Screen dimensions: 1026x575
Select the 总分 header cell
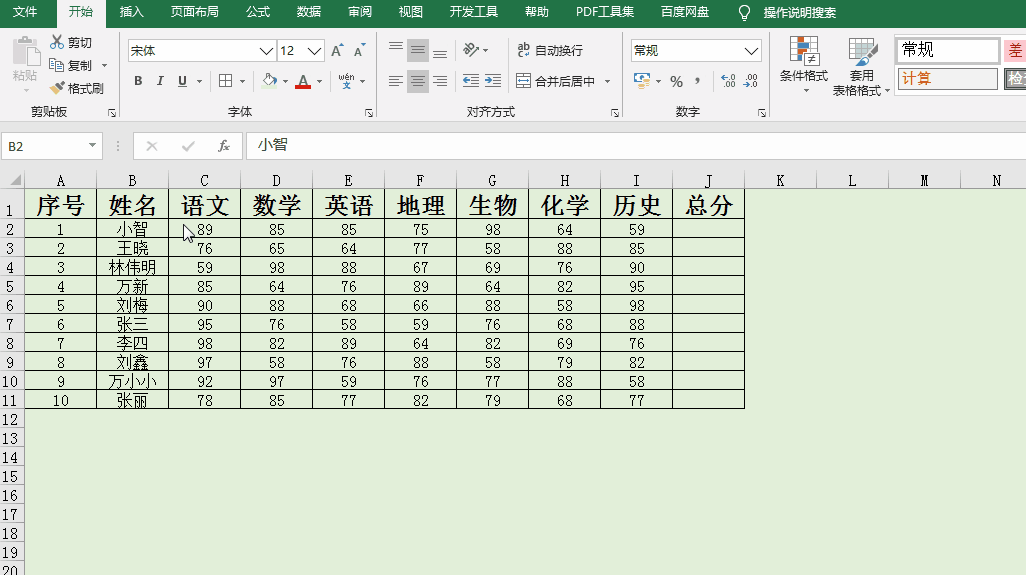(709, 205)
